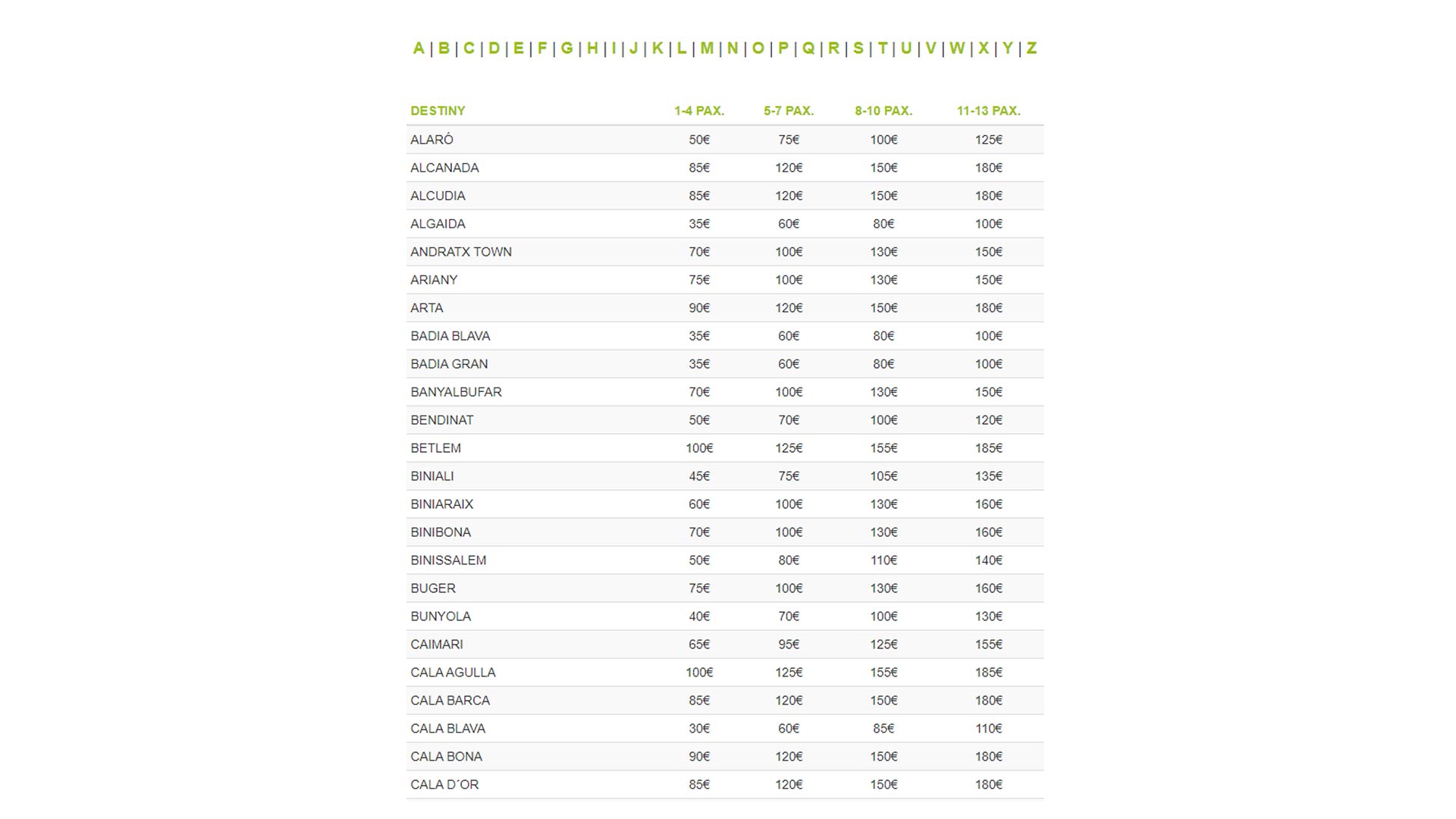
Task: Click the 1-4 PAX. column header
Action: click(x=699, y=111)
